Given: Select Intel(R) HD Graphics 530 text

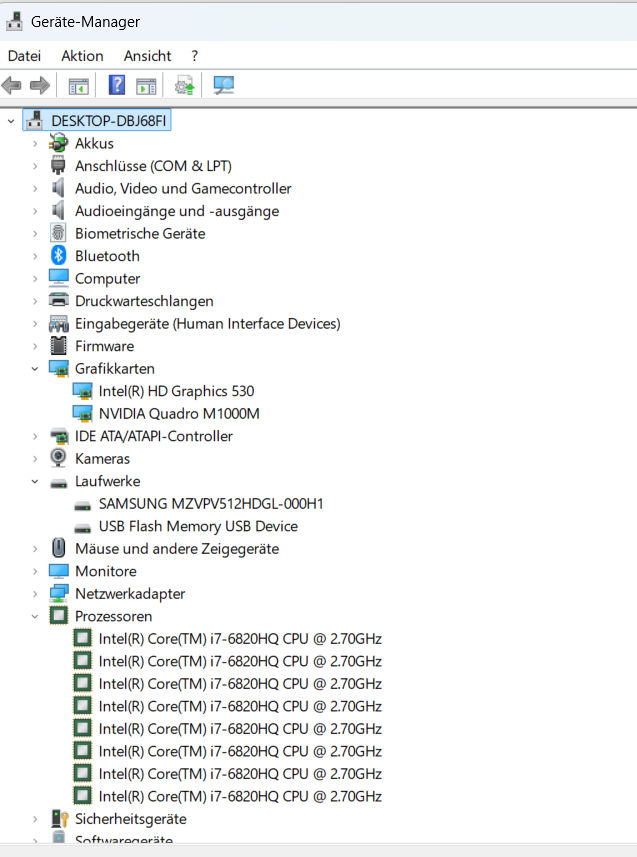Looking at the screenshot, I should point(176,391).
